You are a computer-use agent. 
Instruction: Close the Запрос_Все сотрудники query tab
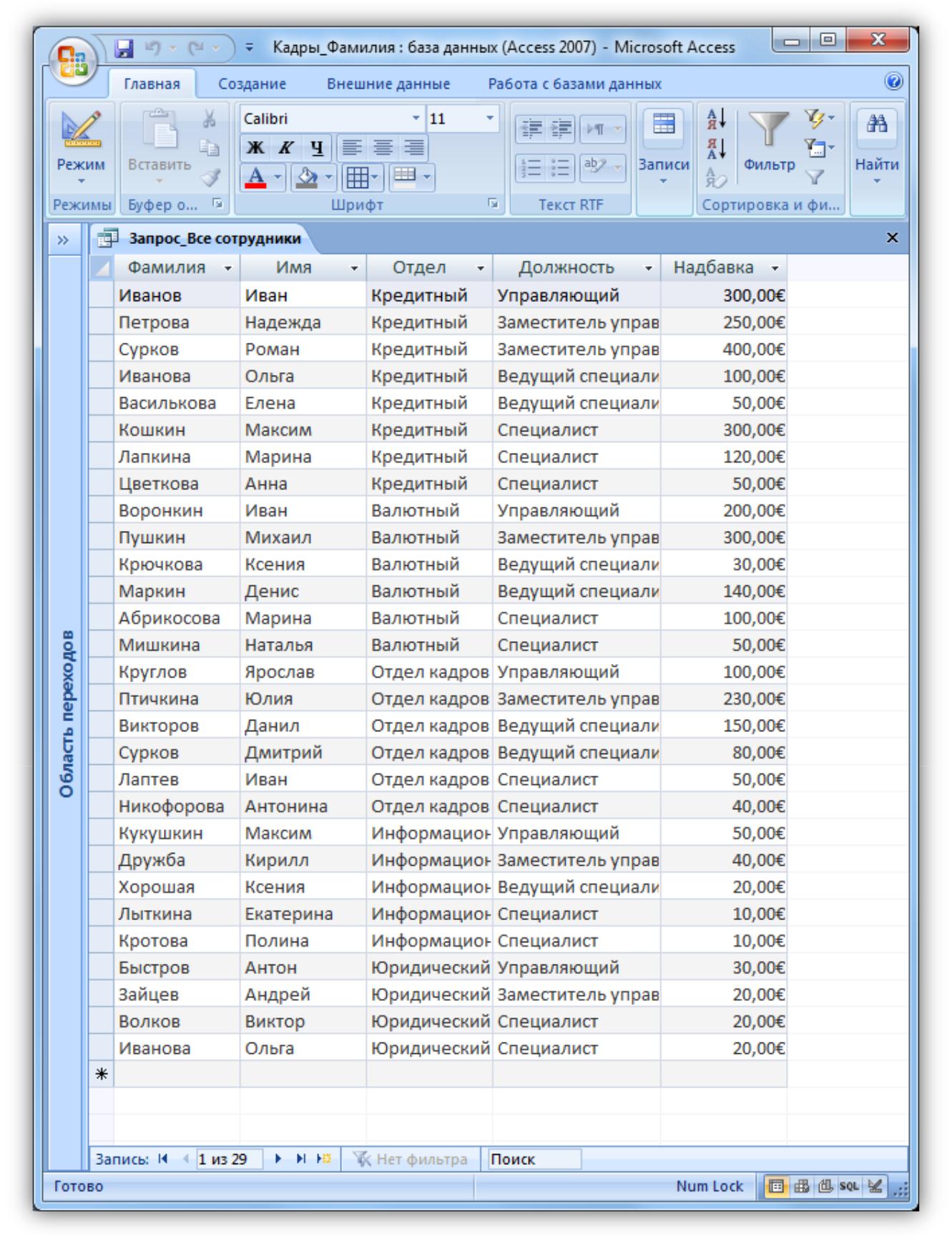tap(892, 238)
